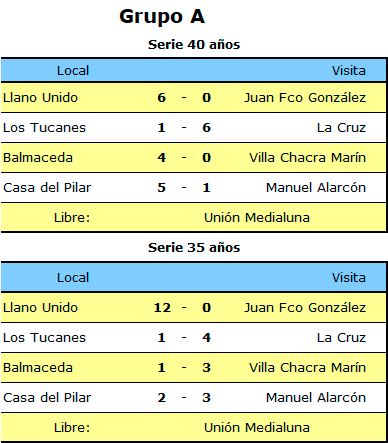Image resolution: width=388 pixels, height=443 pixels.
Task: Select Llano Unido in Serie 40 table
Action: point(40,98)
